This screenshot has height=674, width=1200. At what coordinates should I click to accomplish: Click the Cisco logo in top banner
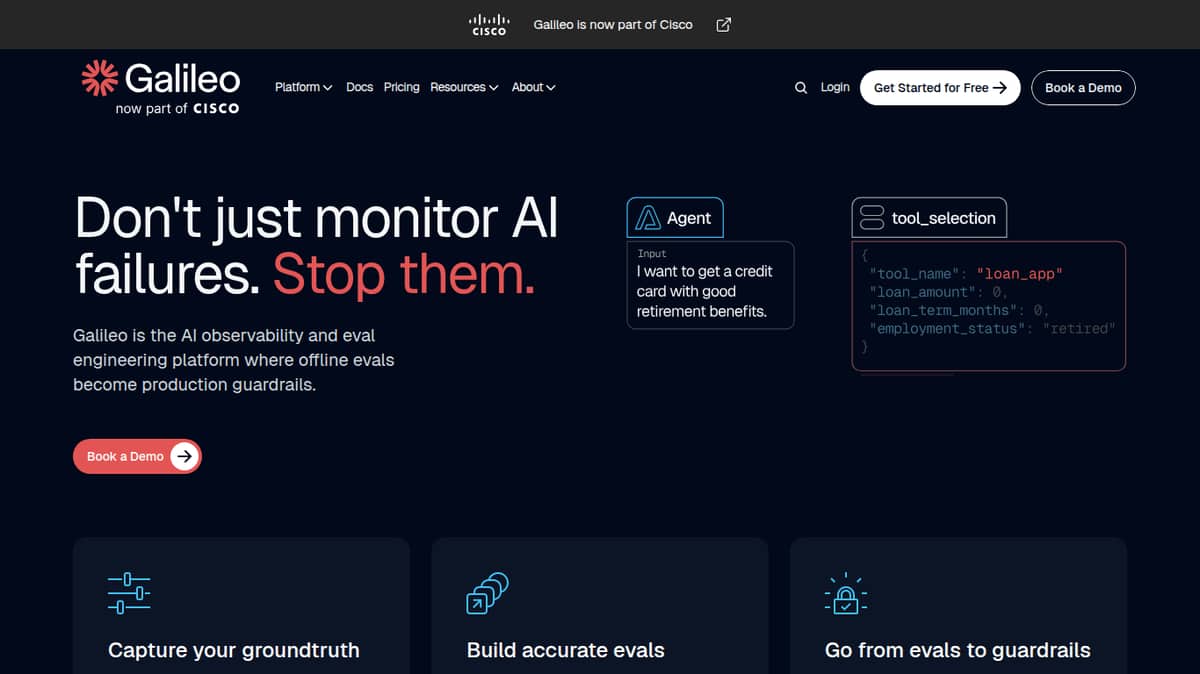[489, 25]
